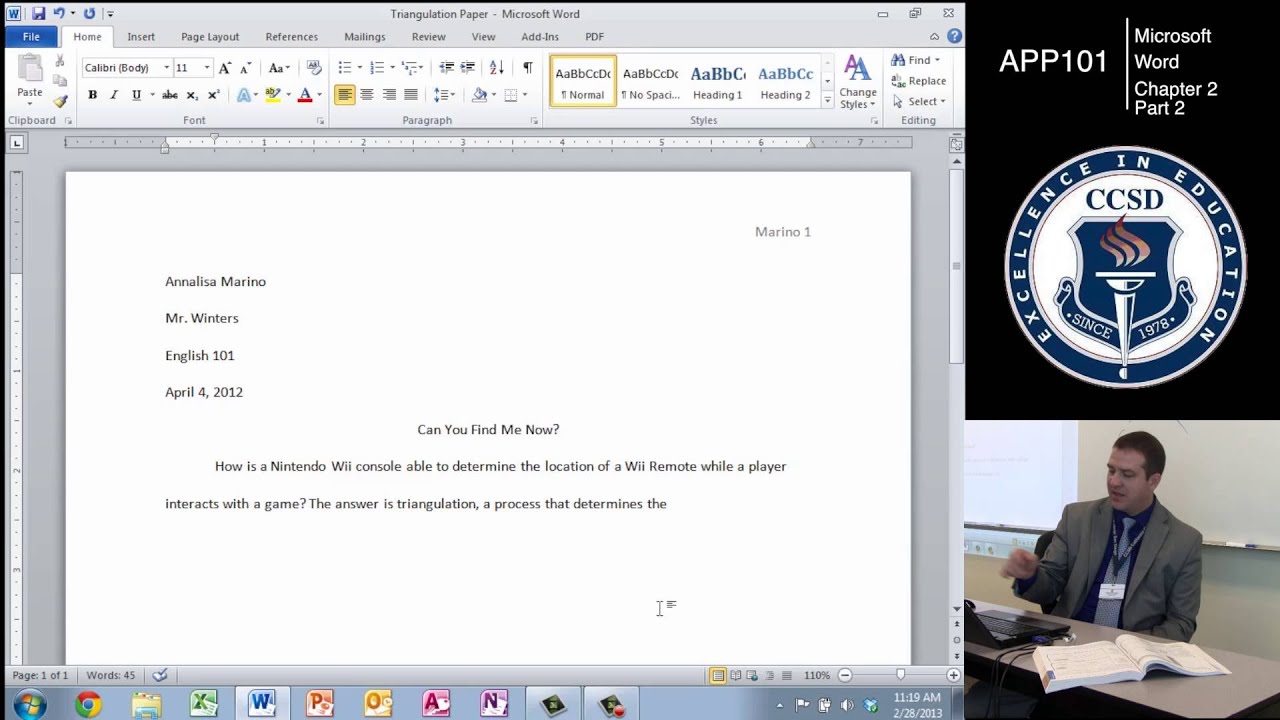Click the Select button in Editing
The image size is (1280, 720).
point(918,101)
